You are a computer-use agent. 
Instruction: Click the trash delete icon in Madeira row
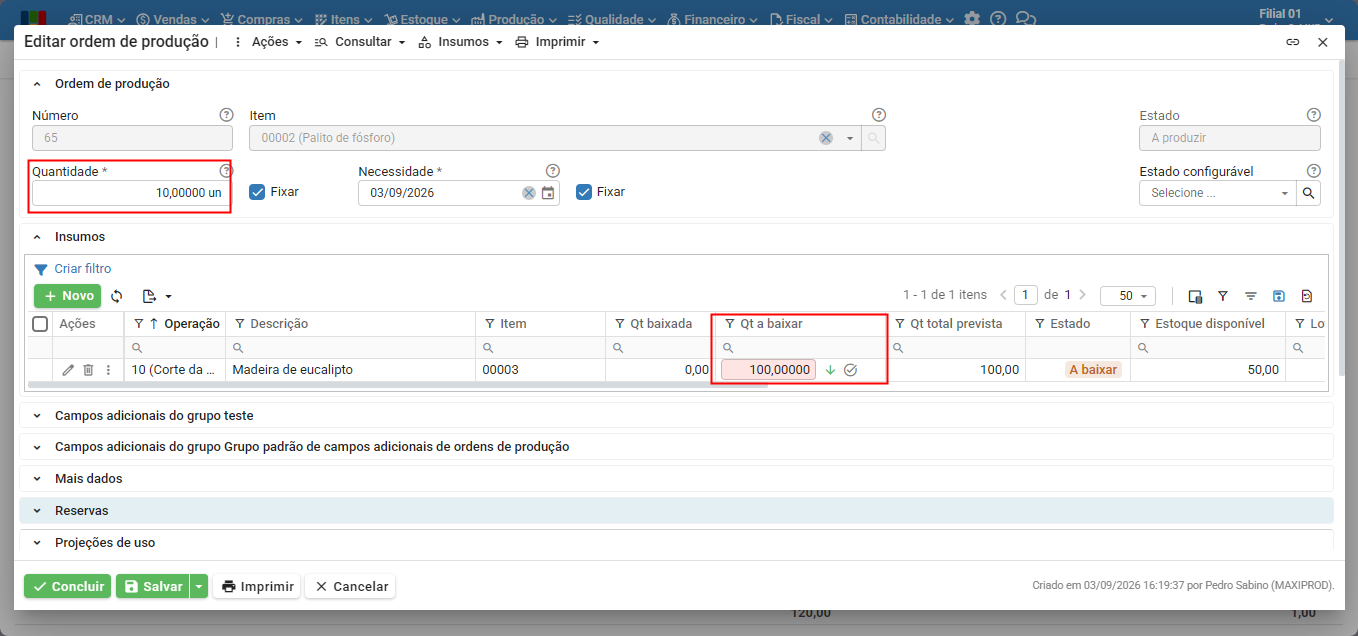88,370
